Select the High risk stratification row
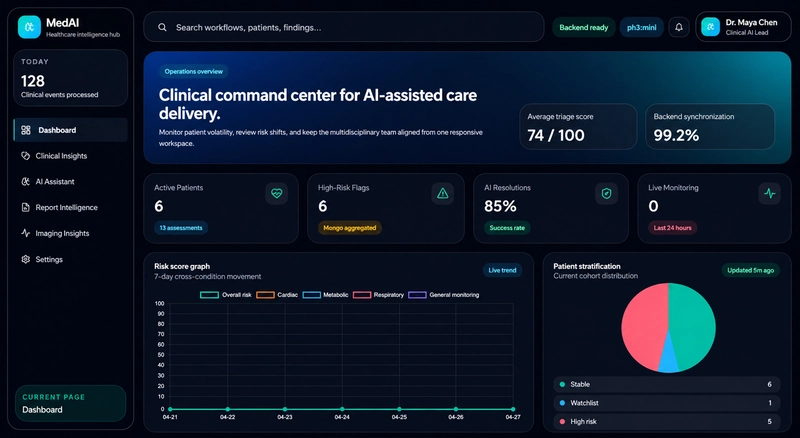The width and height of the screenshot is (800, 438). [666, 422]
